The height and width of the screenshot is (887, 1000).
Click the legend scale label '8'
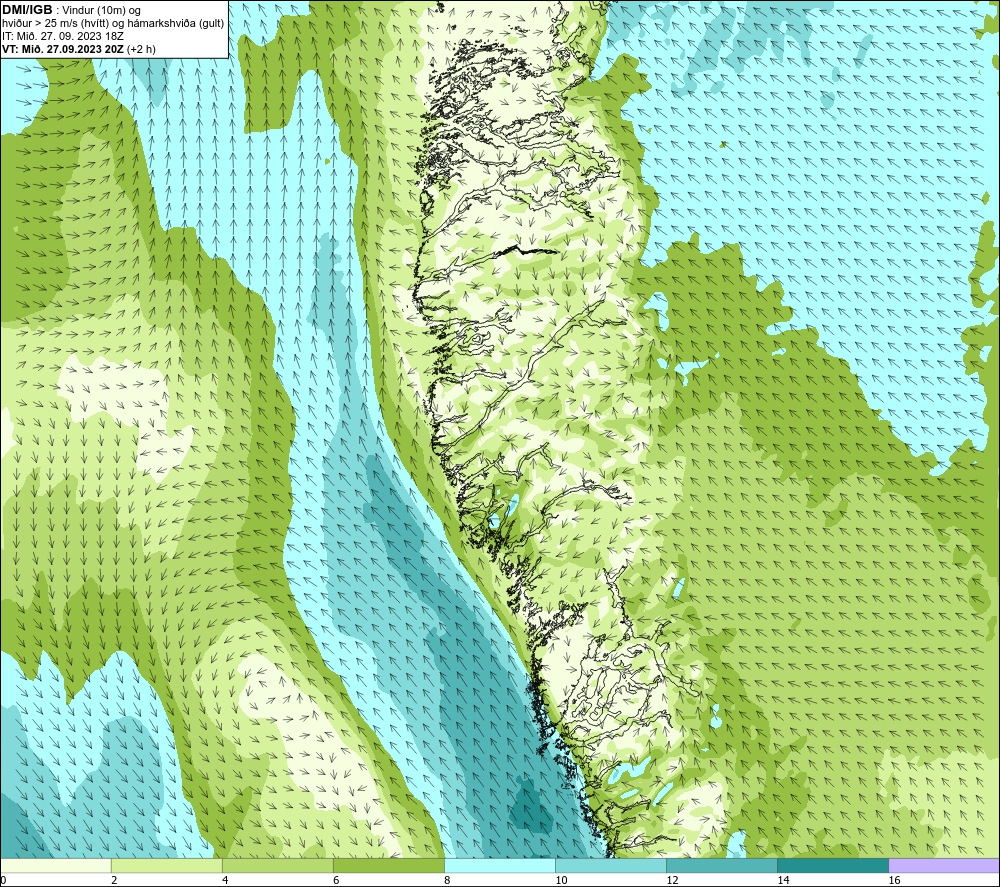coord(447,880)
